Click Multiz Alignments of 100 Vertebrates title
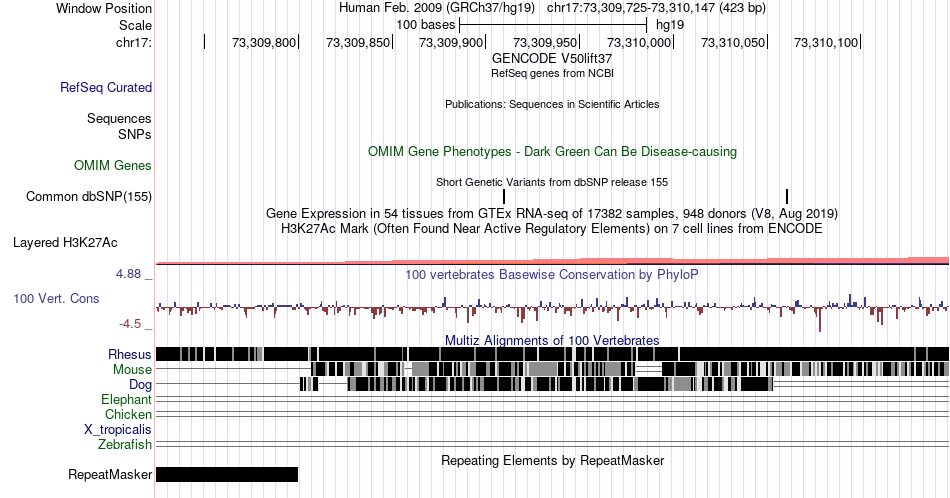The width and height of the screenshot is (950, 498). click(552, 340)
